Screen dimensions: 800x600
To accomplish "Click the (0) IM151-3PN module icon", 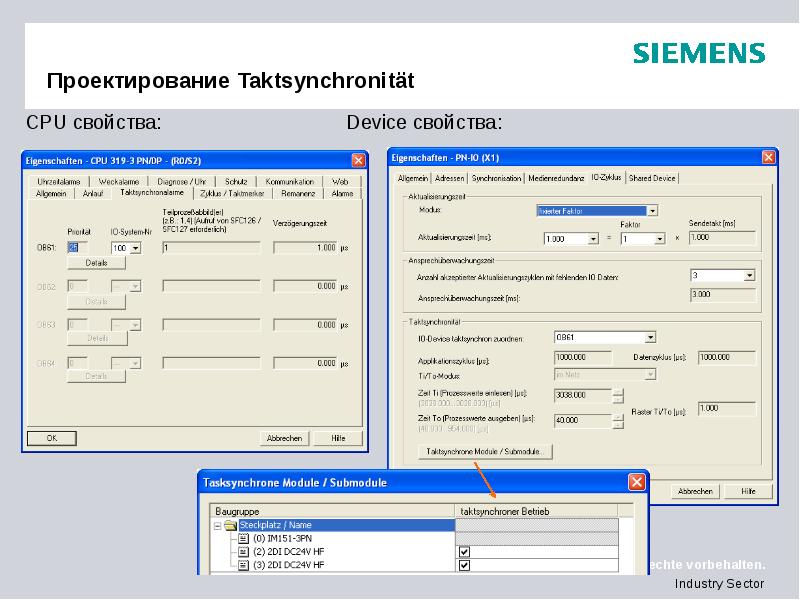I will (x=245, y=539).
